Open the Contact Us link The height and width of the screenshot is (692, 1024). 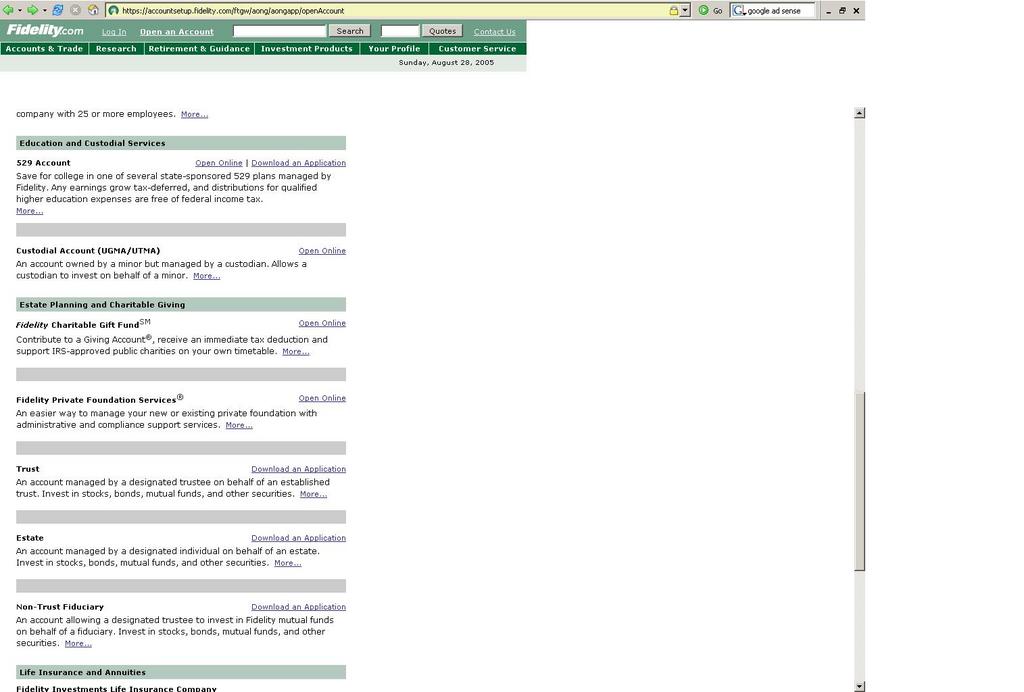click(494, 31)
